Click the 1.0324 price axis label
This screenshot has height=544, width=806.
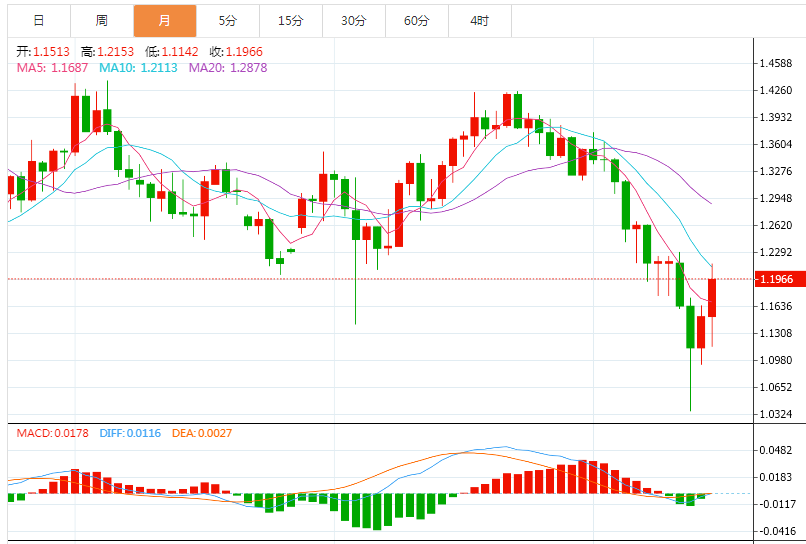click(x=776, y=414)
